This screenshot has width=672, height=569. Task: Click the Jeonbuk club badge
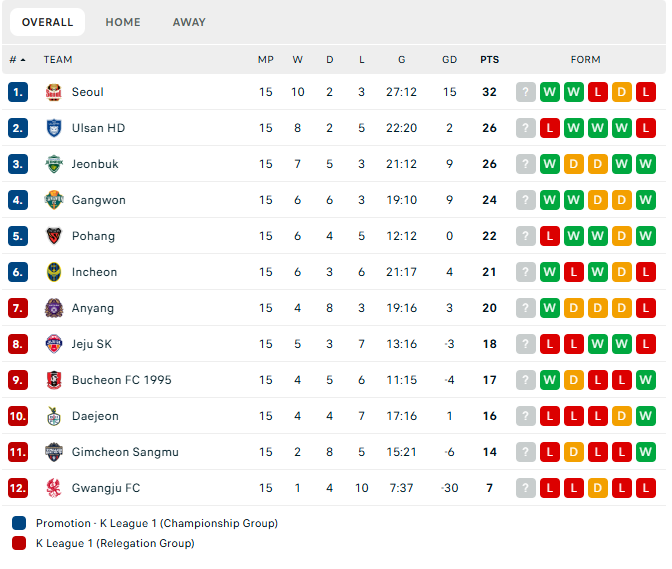54,164
